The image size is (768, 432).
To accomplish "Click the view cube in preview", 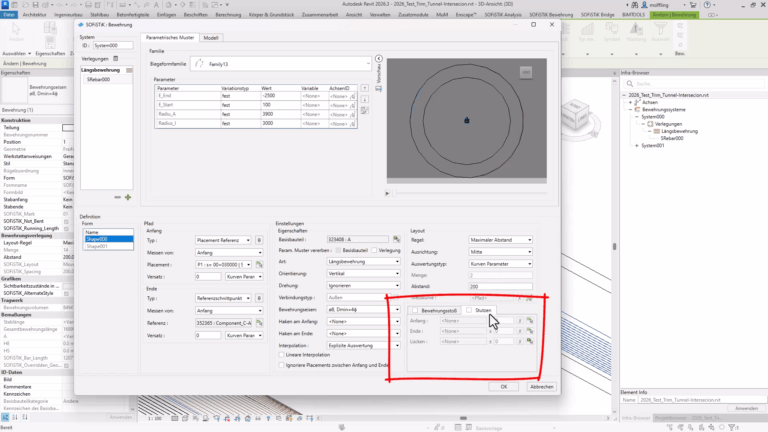I will (526, 73).
